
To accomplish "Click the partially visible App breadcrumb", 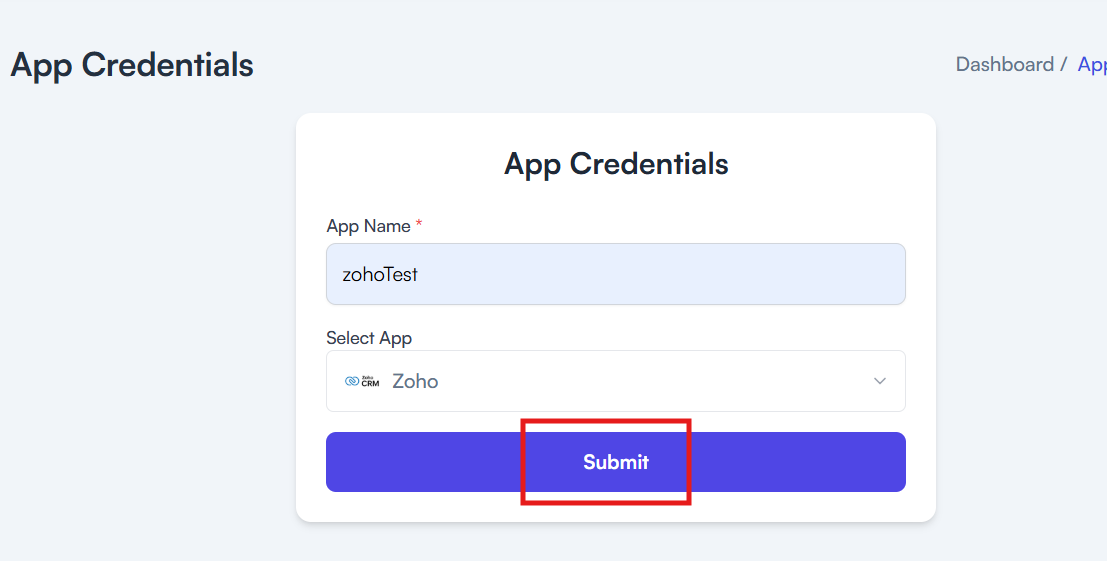I will tap(1092, 65).
